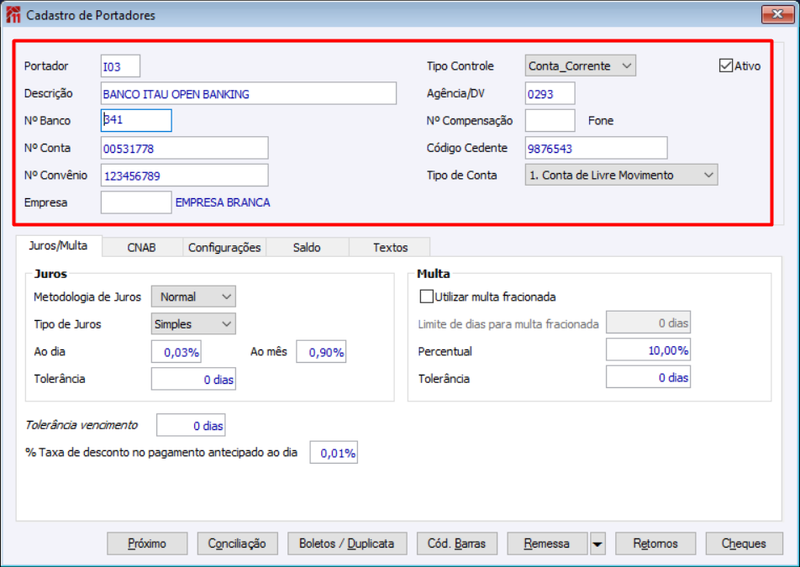Click the Nº Convênio field 123456789
Viewport: 800px width, 567px height.
click(x=184, y=176)
